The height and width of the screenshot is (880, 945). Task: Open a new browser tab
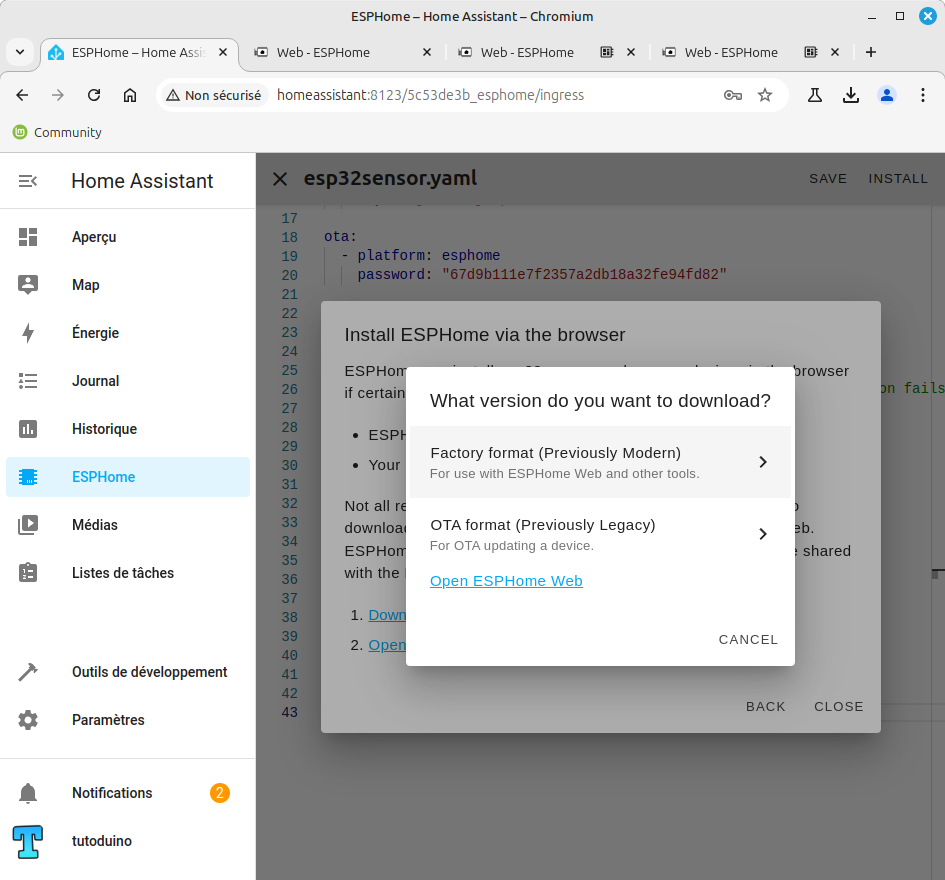click(x=871, y=52)
